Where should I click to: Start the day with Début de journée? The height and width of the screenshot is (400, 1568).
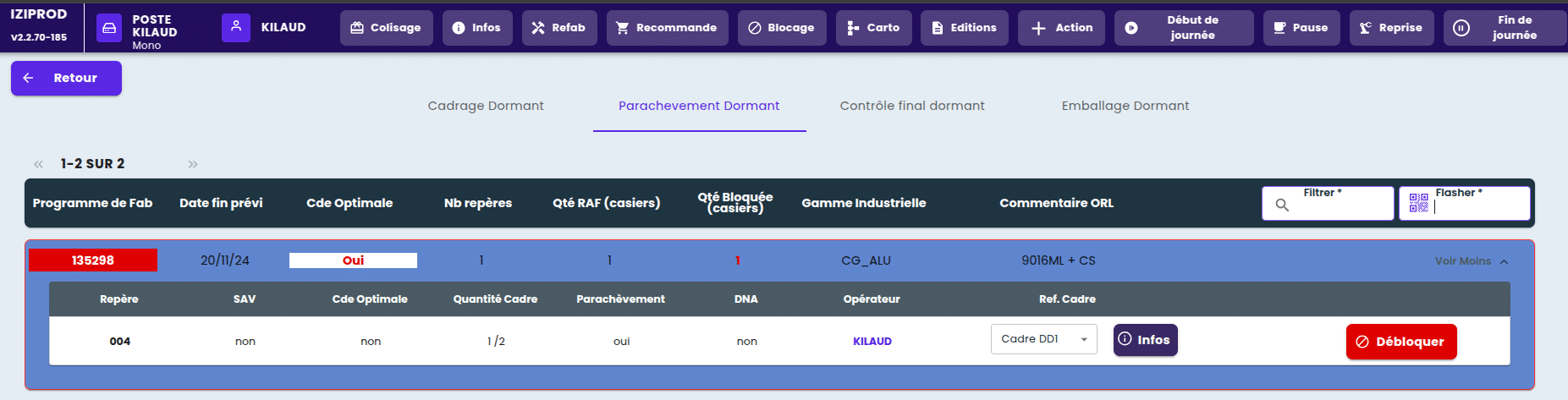1183,28
